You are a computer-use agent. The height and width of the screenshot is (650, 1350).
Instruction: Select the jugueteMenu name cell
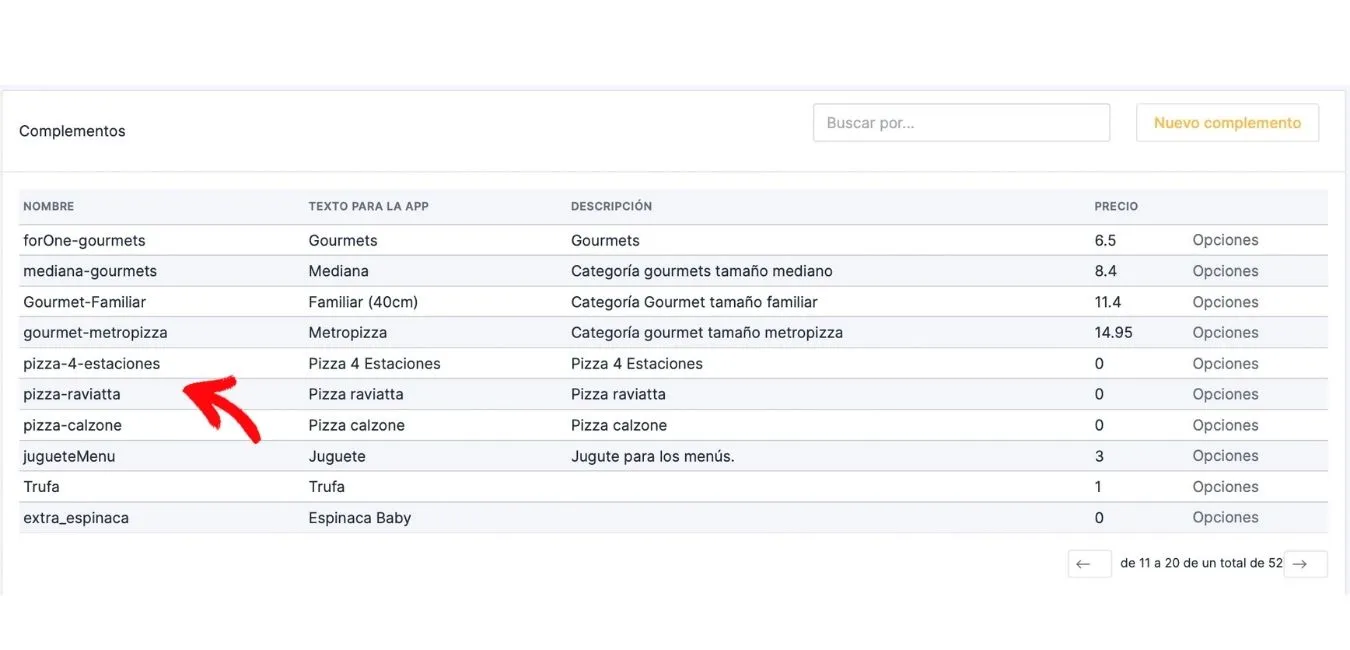(x=69, y=456)
